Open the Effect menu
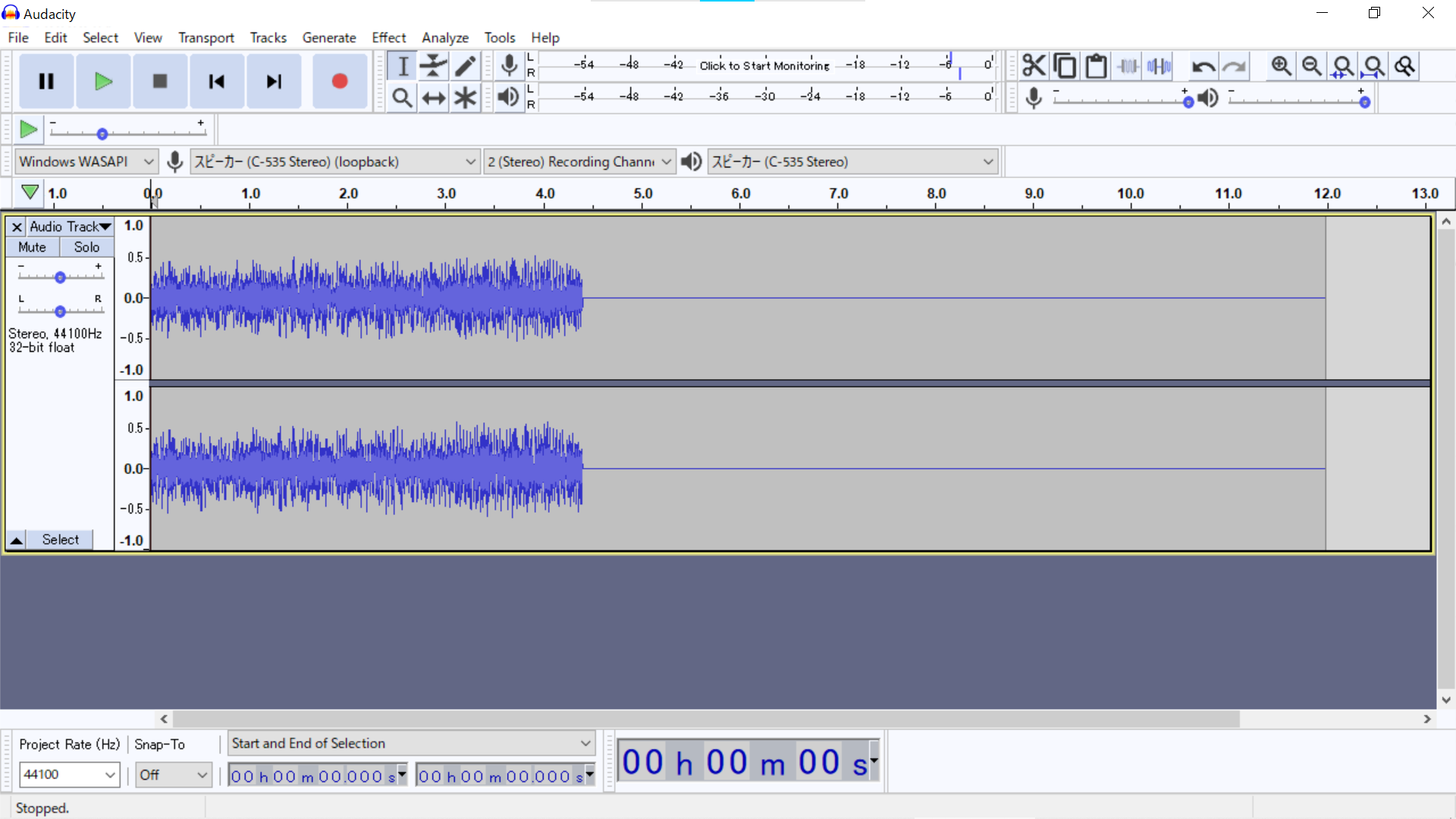 click(x=389, y=37)
